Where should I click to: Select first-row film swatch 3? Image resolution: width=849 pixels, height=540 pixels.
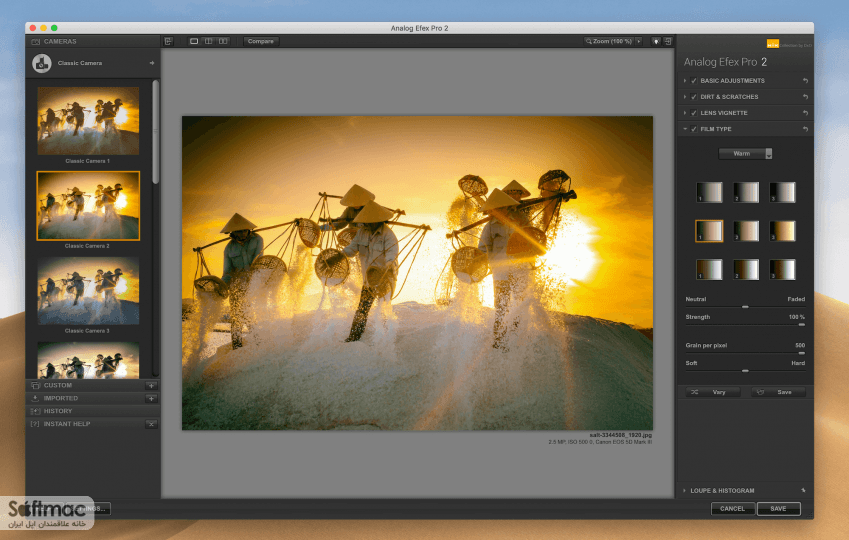tap(782, 192)
